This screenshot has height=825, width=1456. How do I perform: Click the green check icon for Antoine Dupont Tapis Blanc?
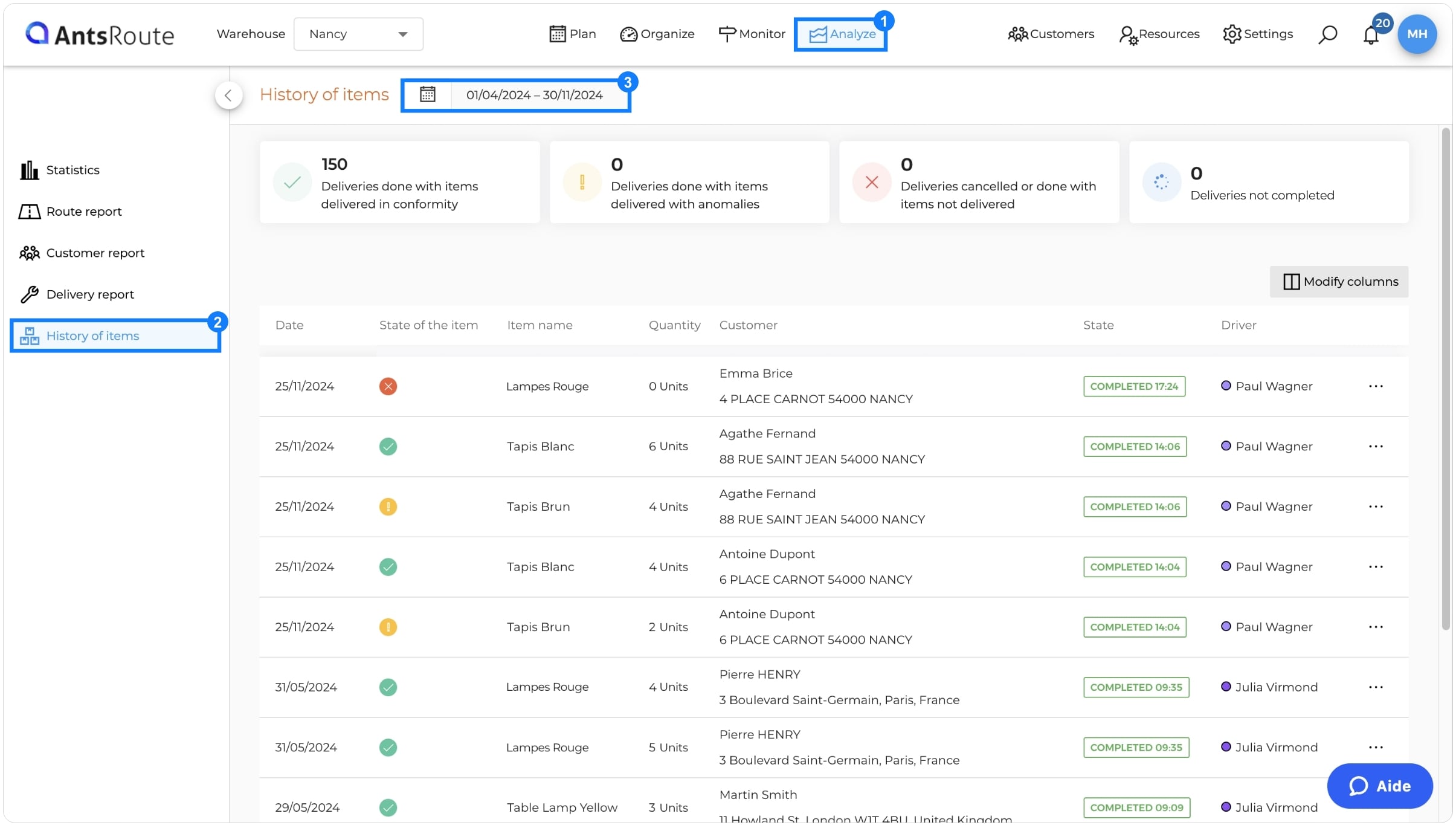tap(388, 567)
